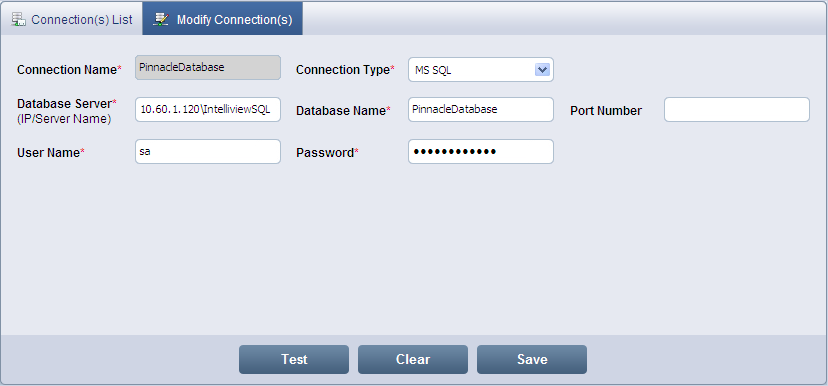Click the empty Port Number field
This screenshot has height=386, width=828.
coord(737,109)
